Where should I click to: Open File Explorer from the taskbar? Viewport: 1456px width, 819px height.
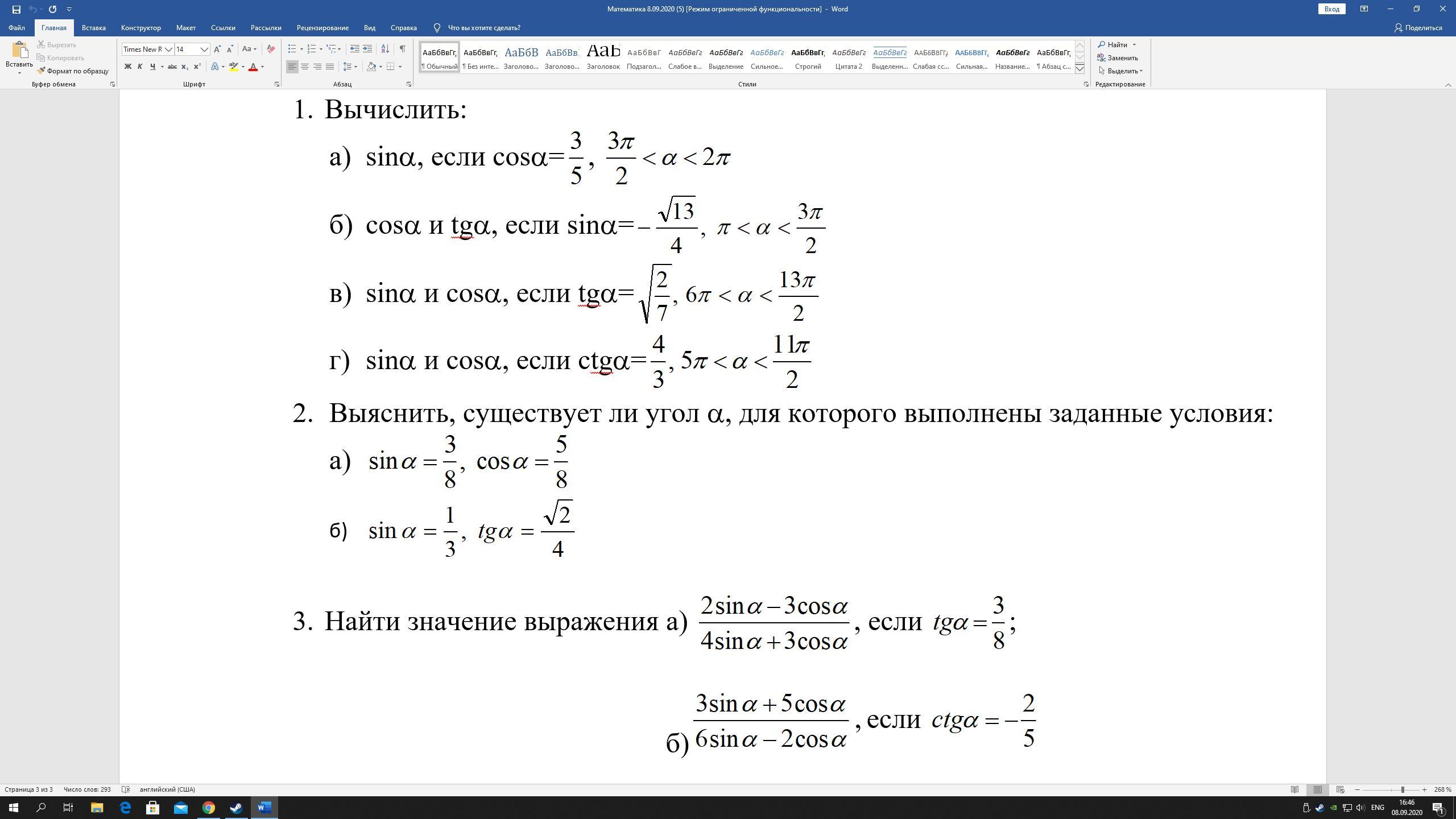tap(97, 808)
